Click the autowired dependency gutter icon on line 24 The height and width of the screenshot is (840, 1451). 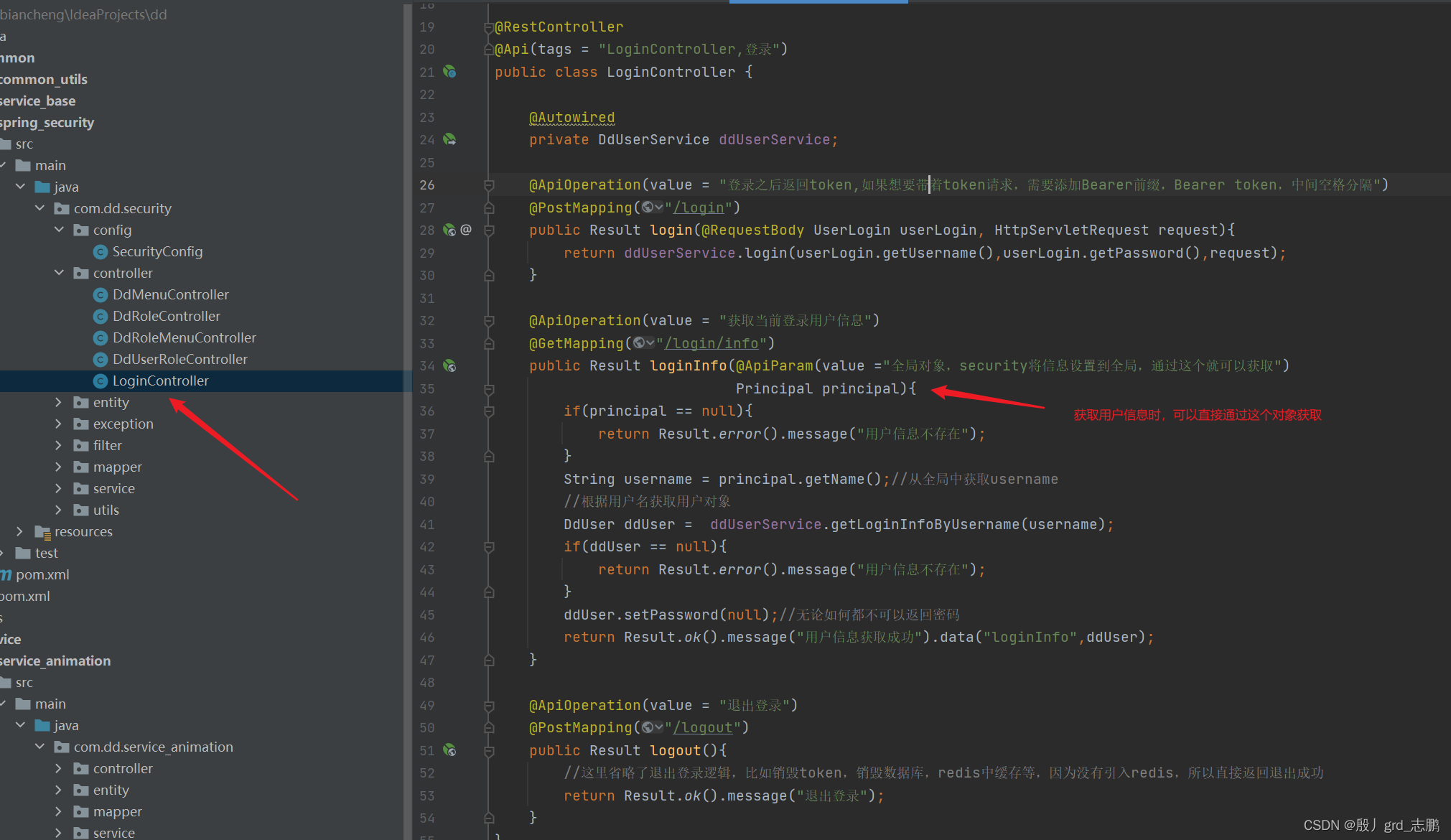click(x=449, y=139)
